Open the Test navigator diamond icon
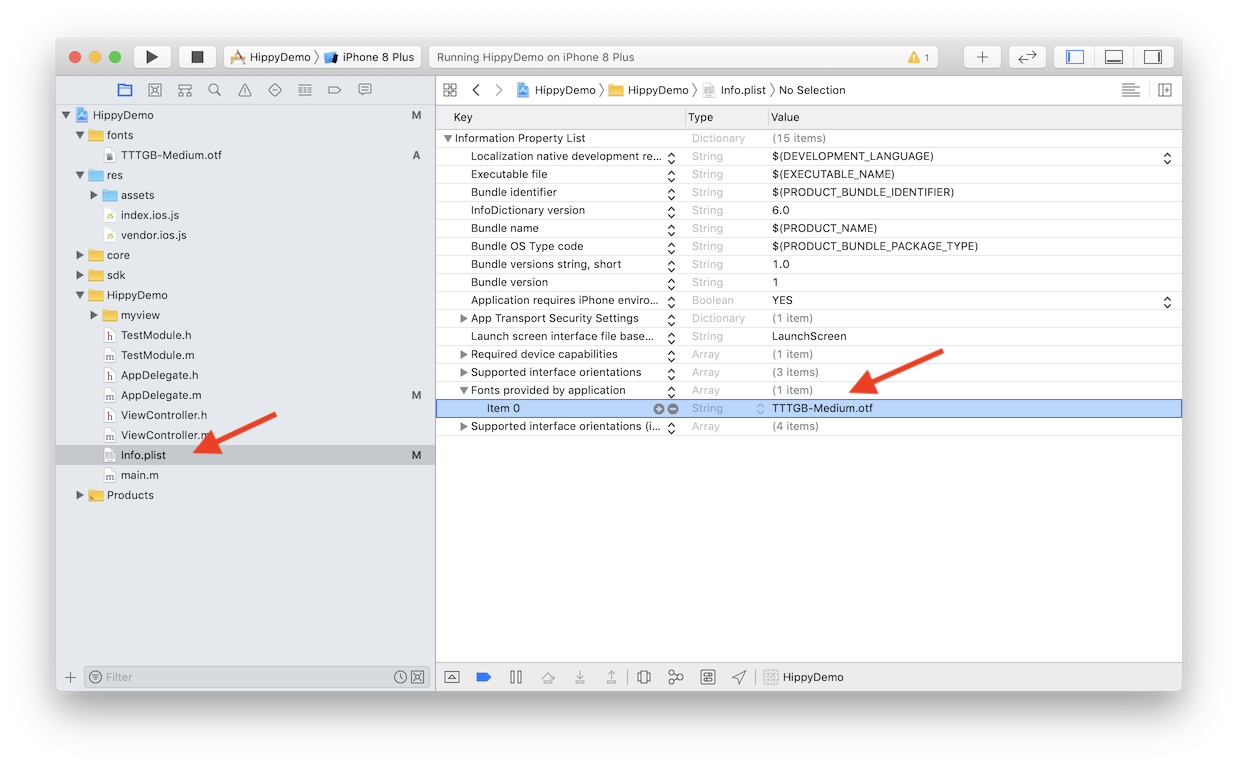This screenshot has width=1238, height=765. tap(275, 90)
